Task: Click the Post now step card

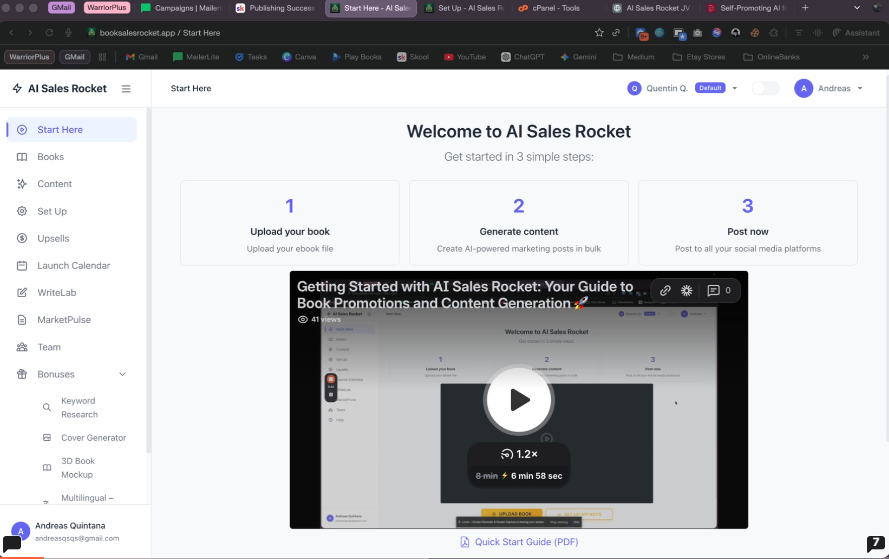Action: pos(748,223)
